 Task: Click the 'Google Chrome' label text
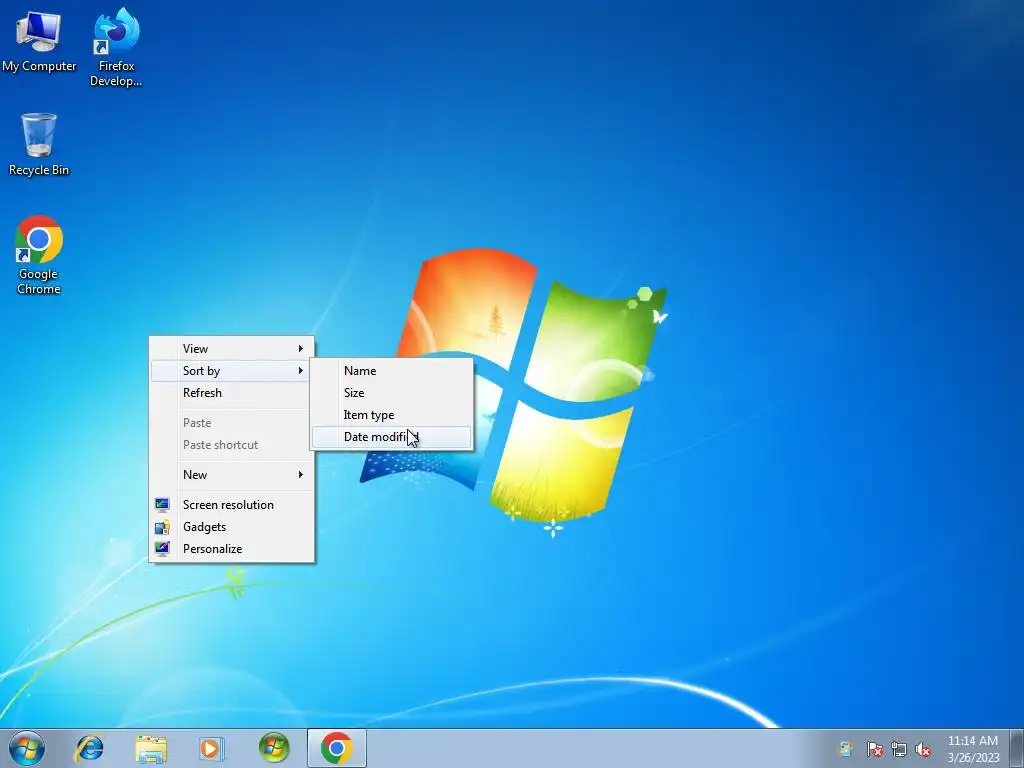[x=39, y=281]
